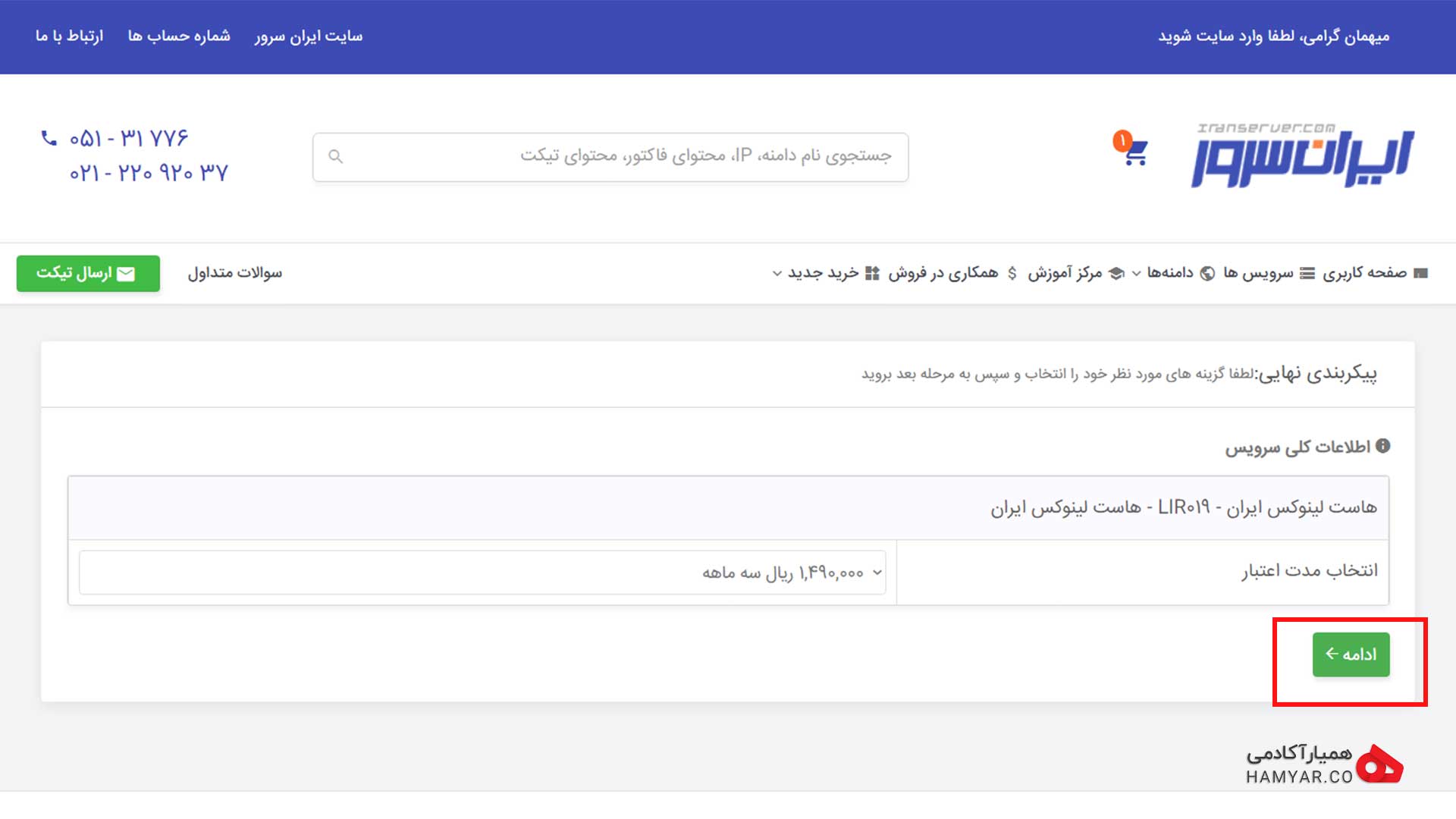Image resolution: width=1456 pixels, height=819 pixels.
Task: Click the dollar icon for همکاری در فروش
Action: (1012, 273)
